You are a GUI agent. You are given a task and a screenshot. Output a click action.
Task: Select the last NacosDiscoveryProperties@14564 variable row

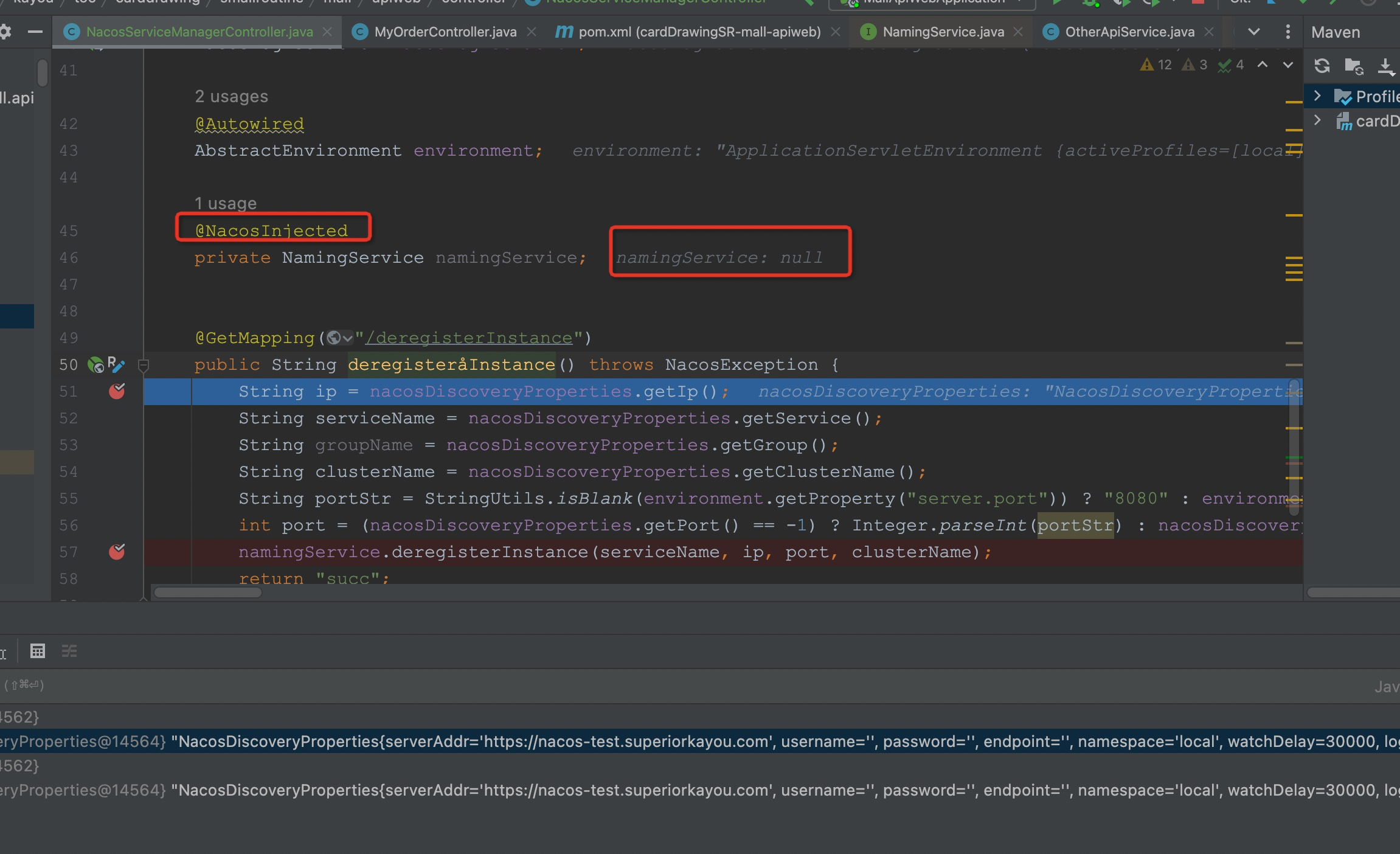click(700, 790)
